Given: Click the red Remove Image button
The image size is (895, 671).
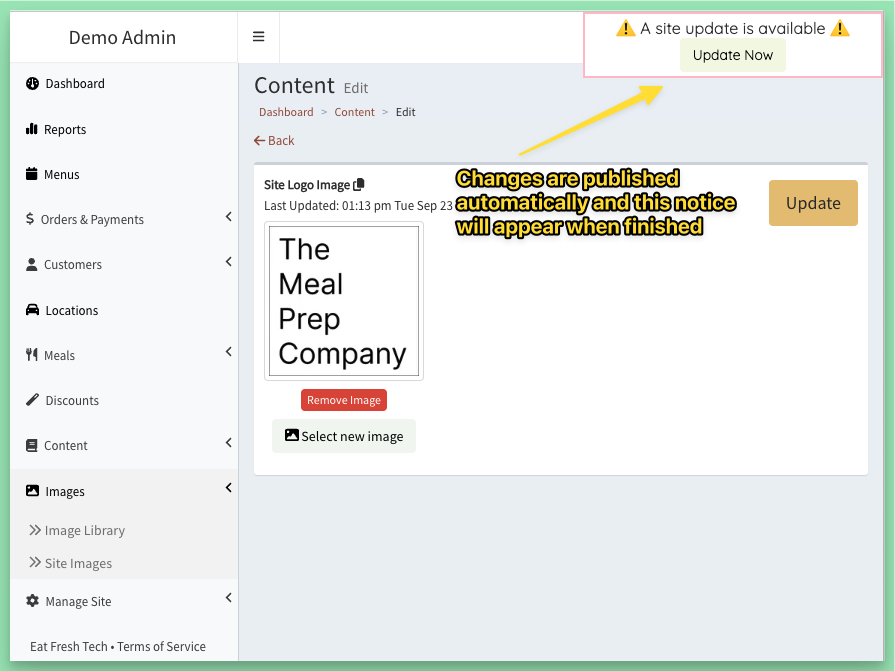Looking at the screenshot, I should tap(344, 400).
